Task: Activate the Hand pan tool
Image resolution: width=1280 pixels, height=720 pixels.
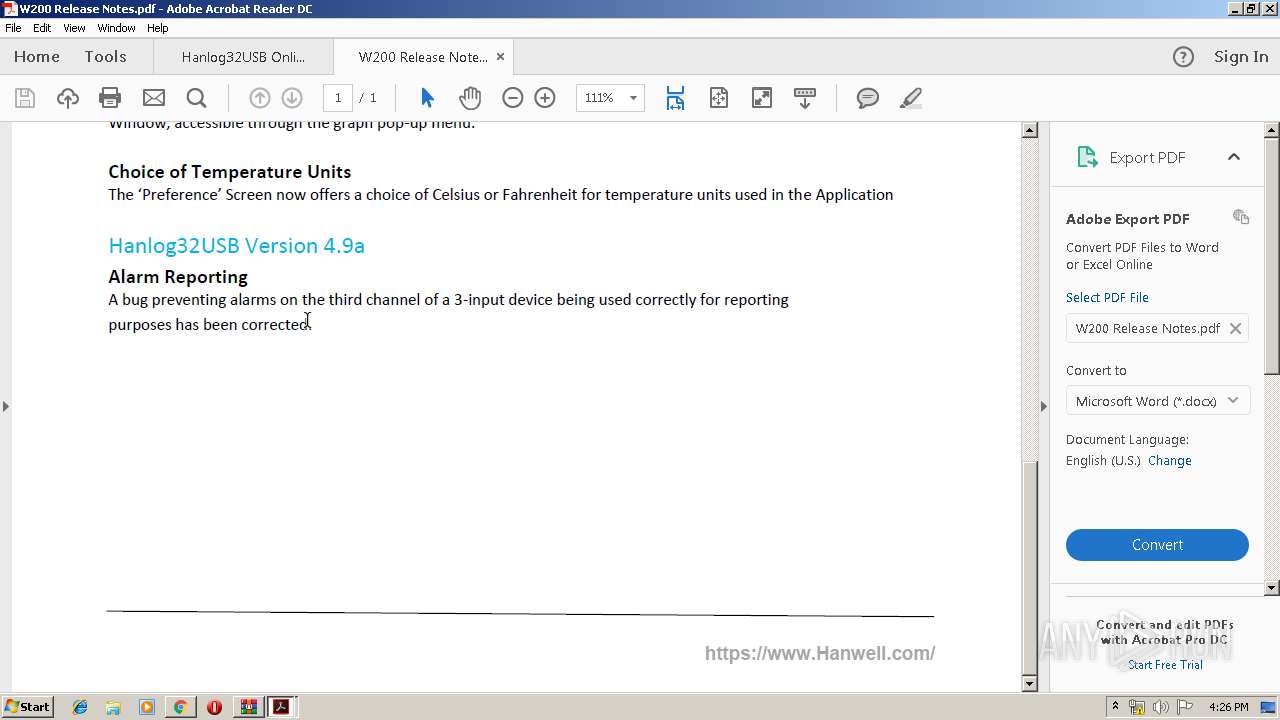Action: pos(470,98)
